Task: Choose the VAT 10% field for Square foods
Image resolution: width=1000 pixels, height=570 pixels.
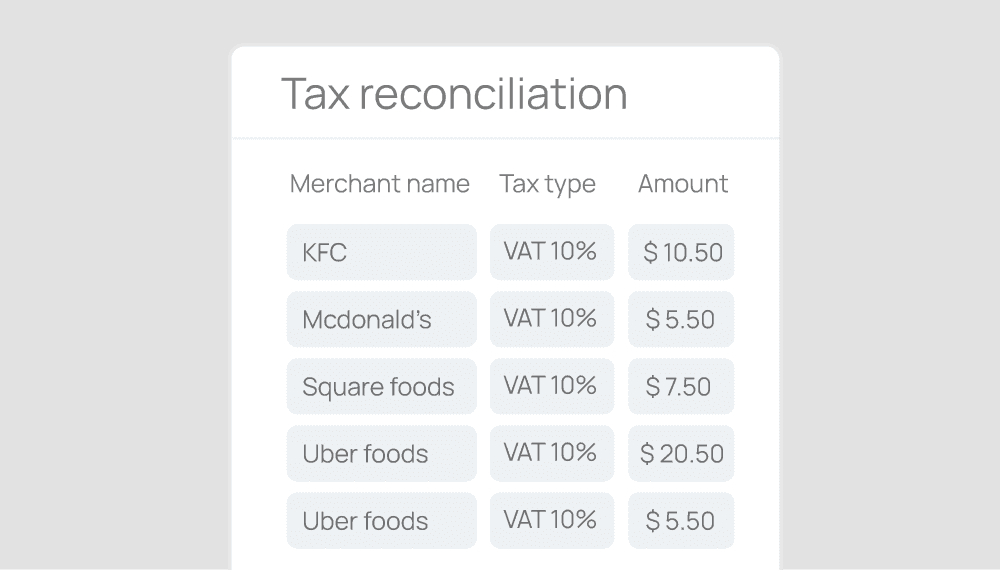Action: pyautogui.click(x=551, y=386)
